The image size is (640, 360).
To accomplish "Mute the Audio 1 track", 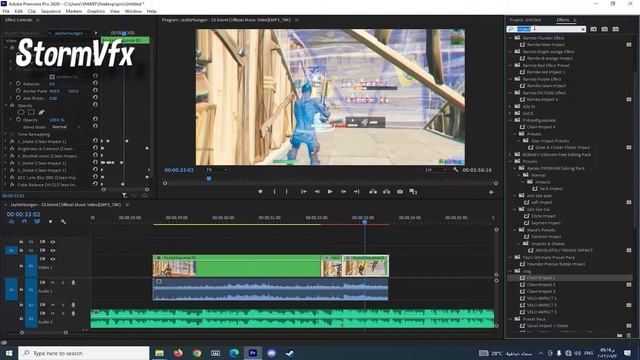I will click(53, 282).
